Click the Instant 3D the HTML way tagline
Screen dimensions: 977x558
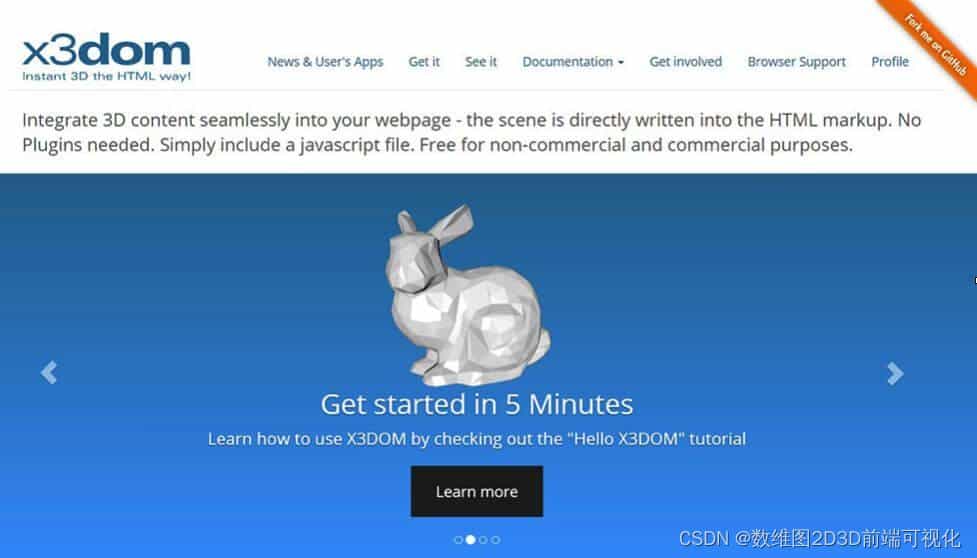point(107,77)
